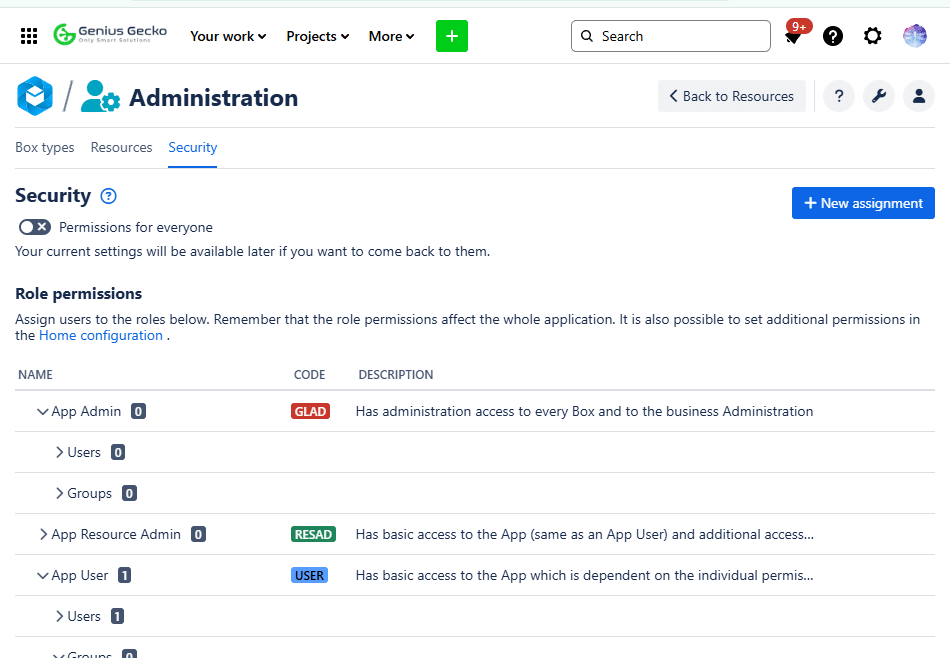Click the info icon beside Security heading
The height and width of the screenshot is (658, 950).
[x=109, y=196]
